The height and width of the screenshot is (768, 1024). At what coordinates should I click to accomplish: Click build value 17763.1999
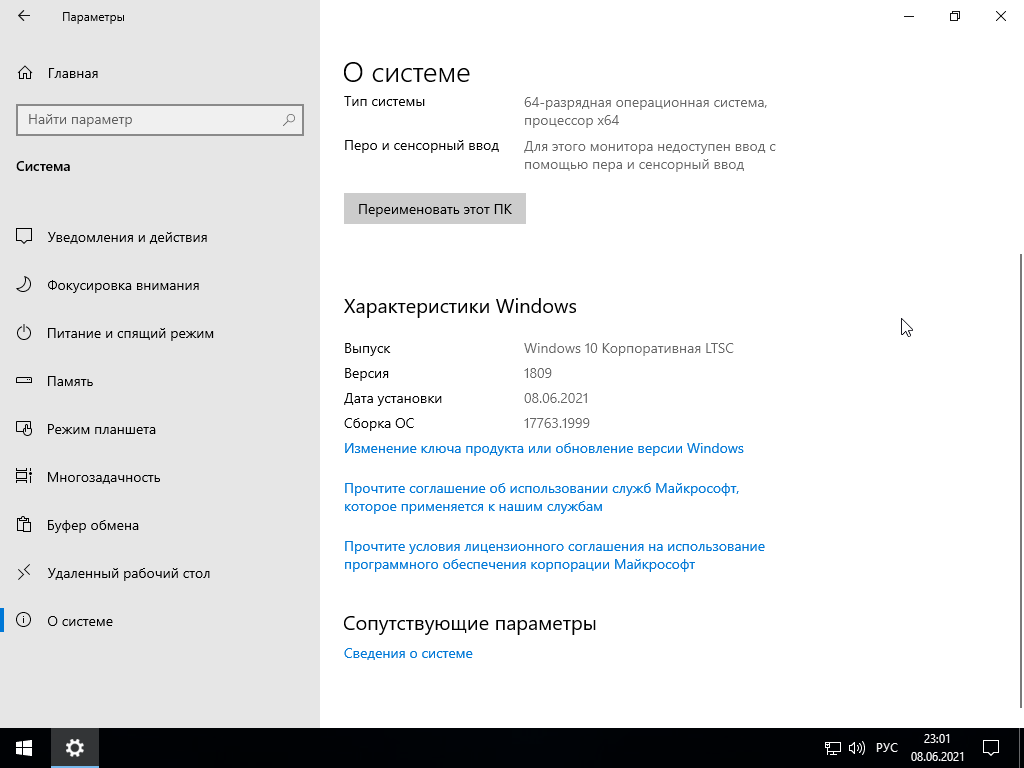click(x=556, y=423)
